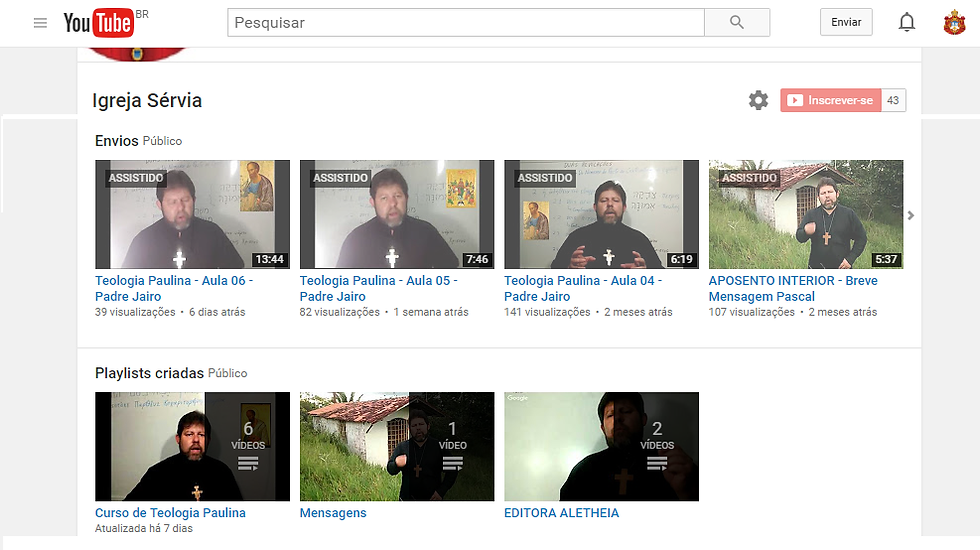The width and height of the screenshot is (980, 550).
Task: Open the Envios section heading
Action: (x=117, y=141)
